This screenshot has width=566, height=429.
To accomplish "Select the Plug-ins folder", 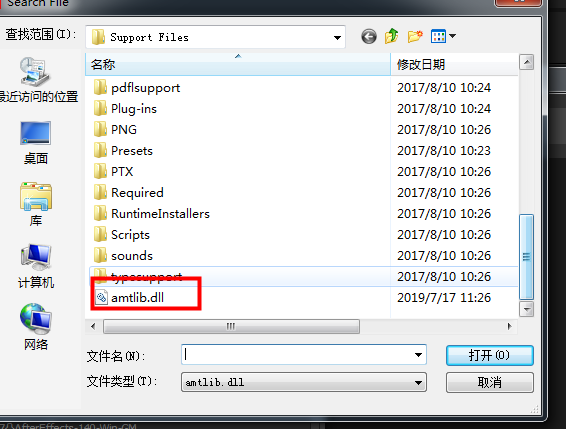I will (x=134, y=109).
